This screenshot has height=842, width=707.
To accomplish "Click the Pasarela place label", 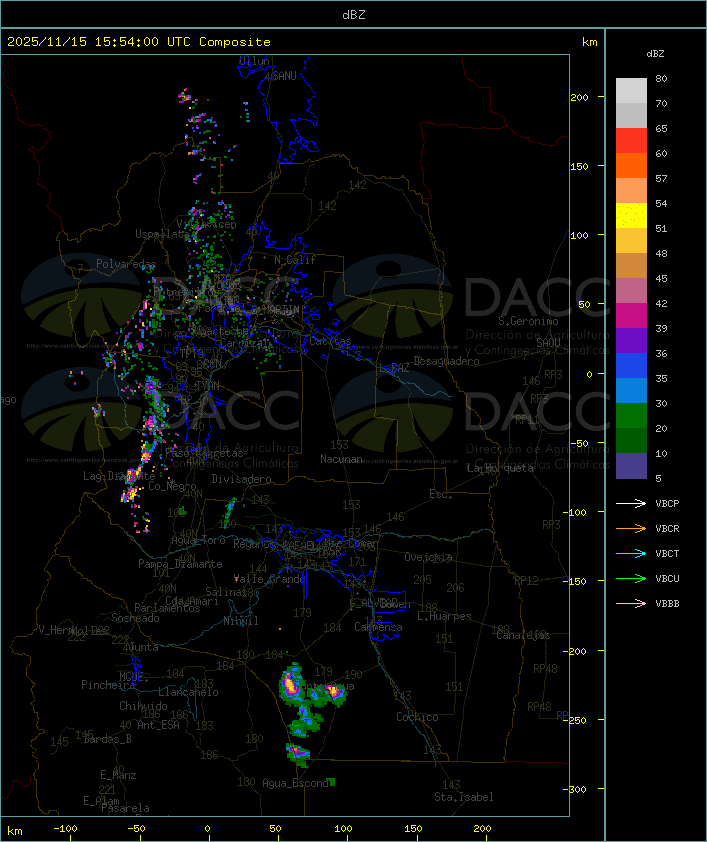I will coord(125,808).
